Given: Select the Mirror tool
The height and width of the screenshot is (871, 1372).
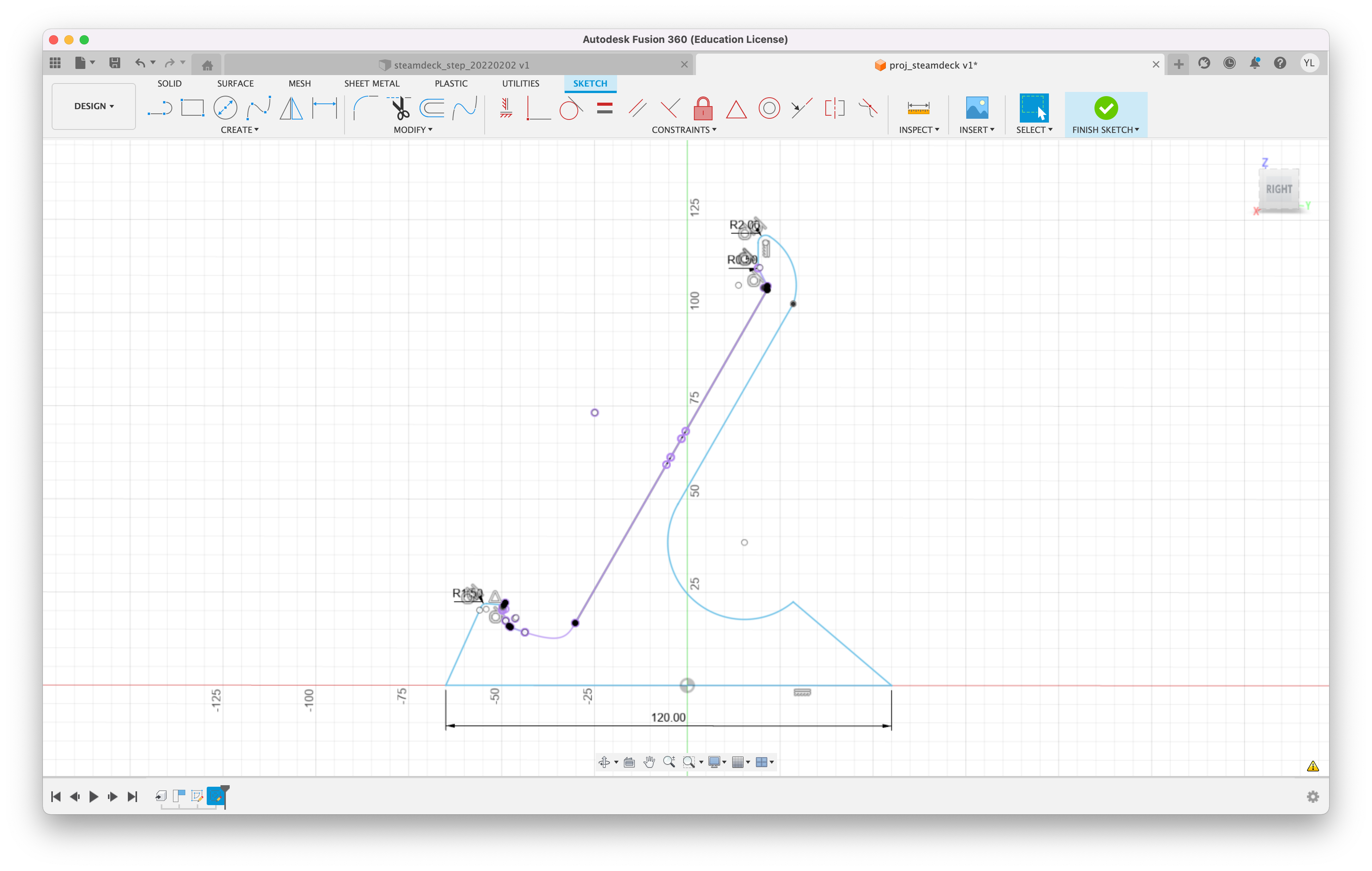Looking at the screenshot, I should 291,108.
